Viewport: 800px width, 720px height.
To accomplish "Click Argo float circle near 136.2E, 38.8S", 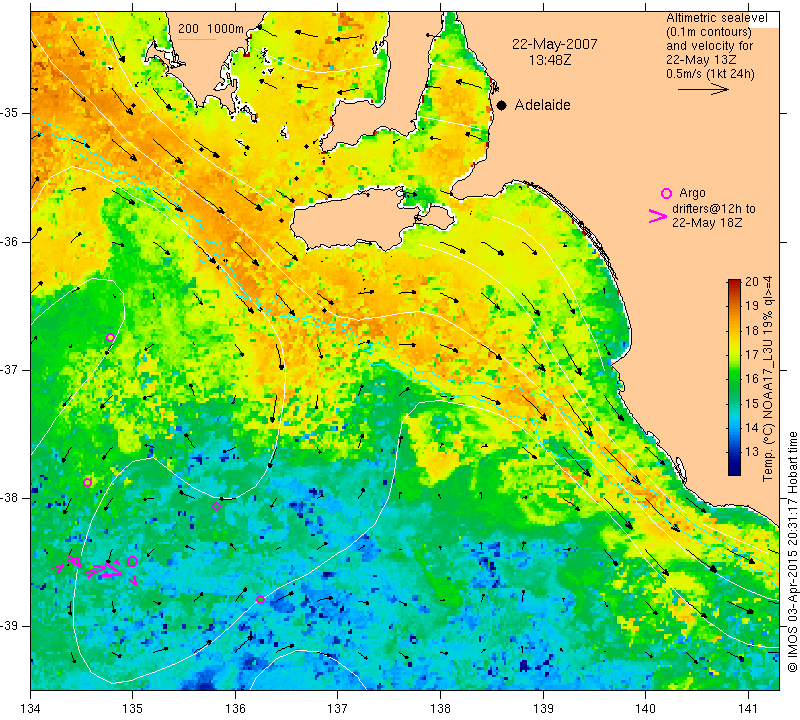I will [x=260, y=599].
